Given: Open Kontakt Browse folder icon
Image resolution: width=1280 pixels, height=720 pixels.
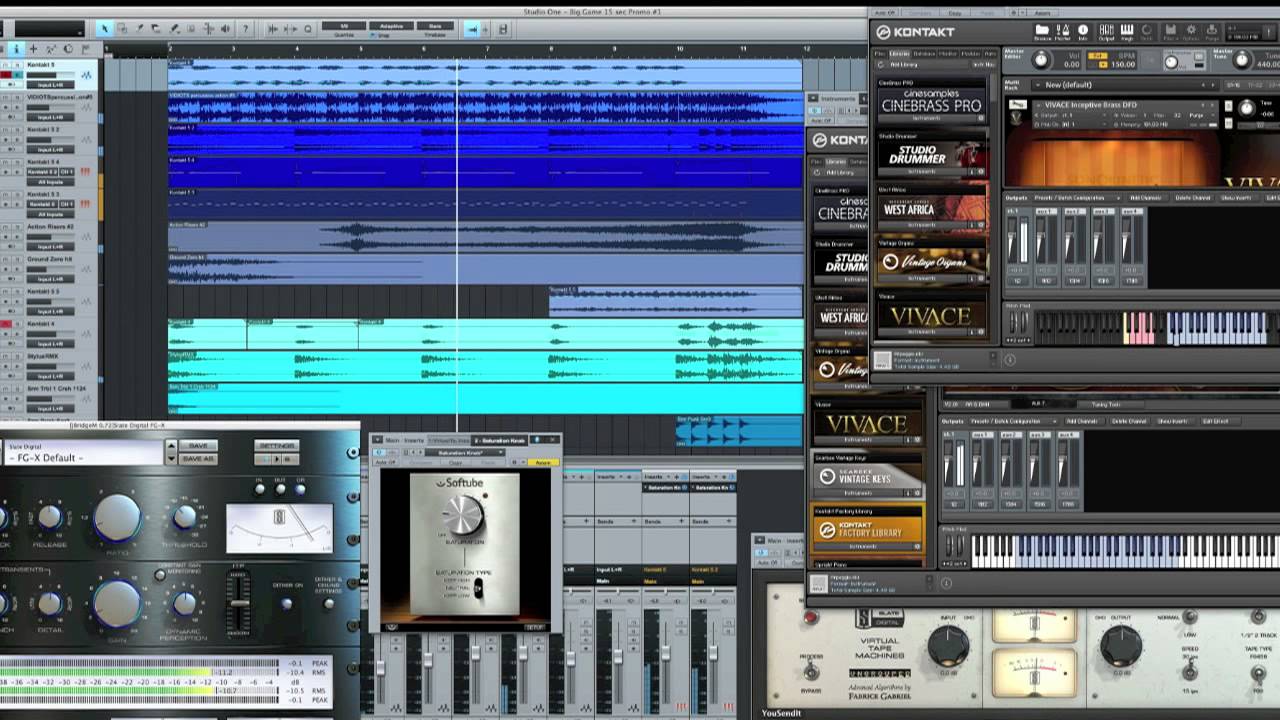Looking at the screenshot, I should point(1042,33).
